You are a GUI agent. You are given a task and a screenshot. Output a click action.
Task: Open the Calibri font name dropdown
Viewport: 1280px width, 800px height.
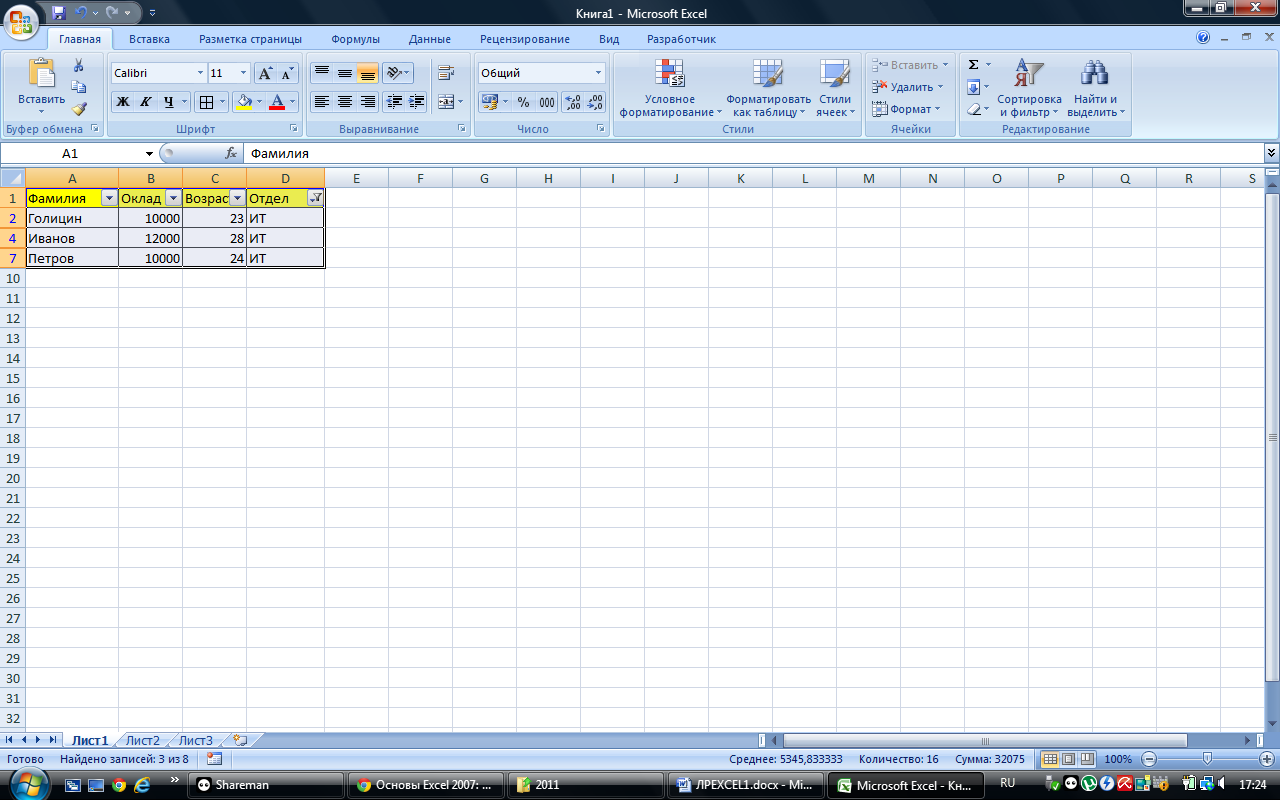[x=199, y=73]
